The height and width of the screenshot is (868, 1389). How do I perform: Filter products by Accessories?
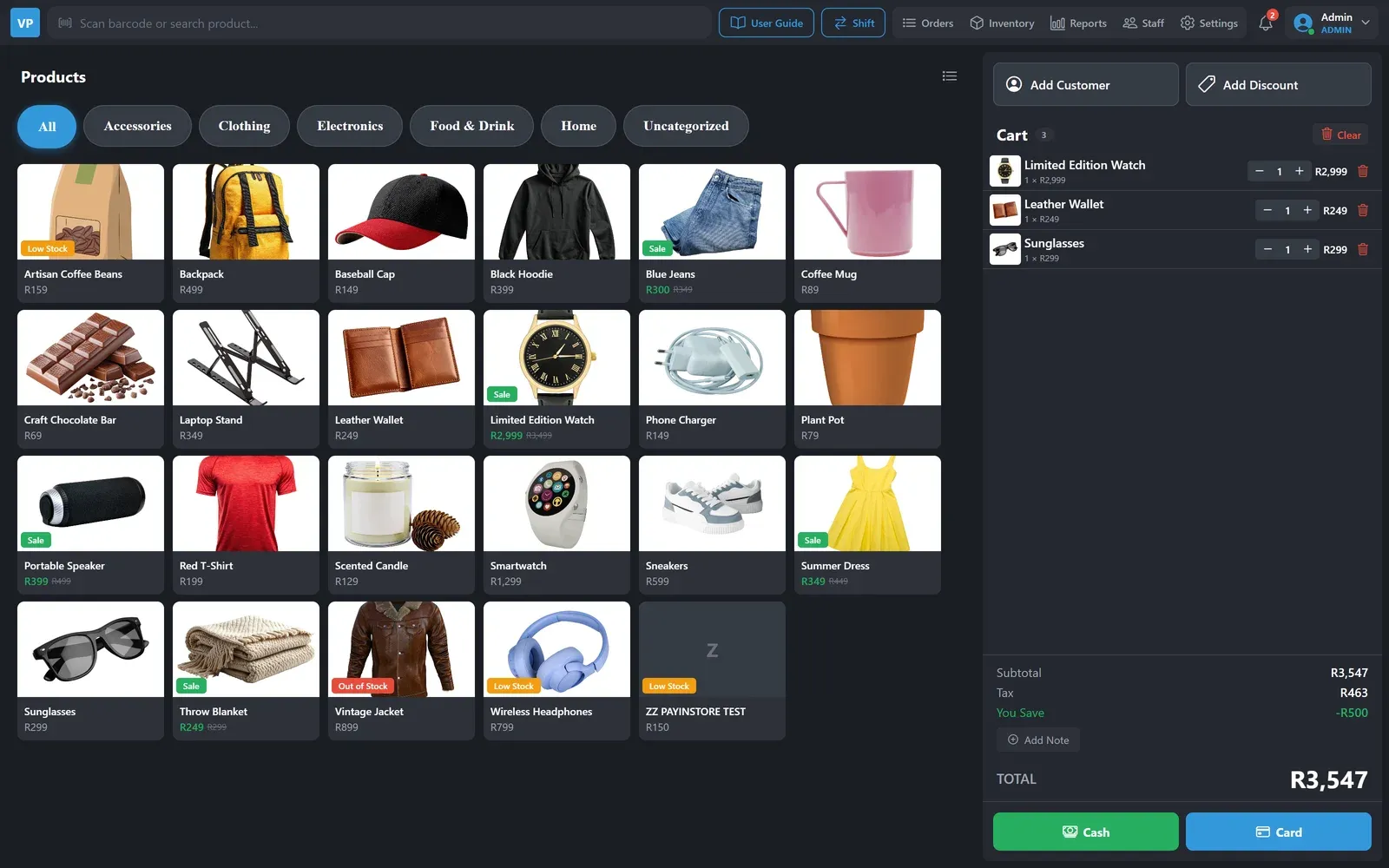[137, 126]
